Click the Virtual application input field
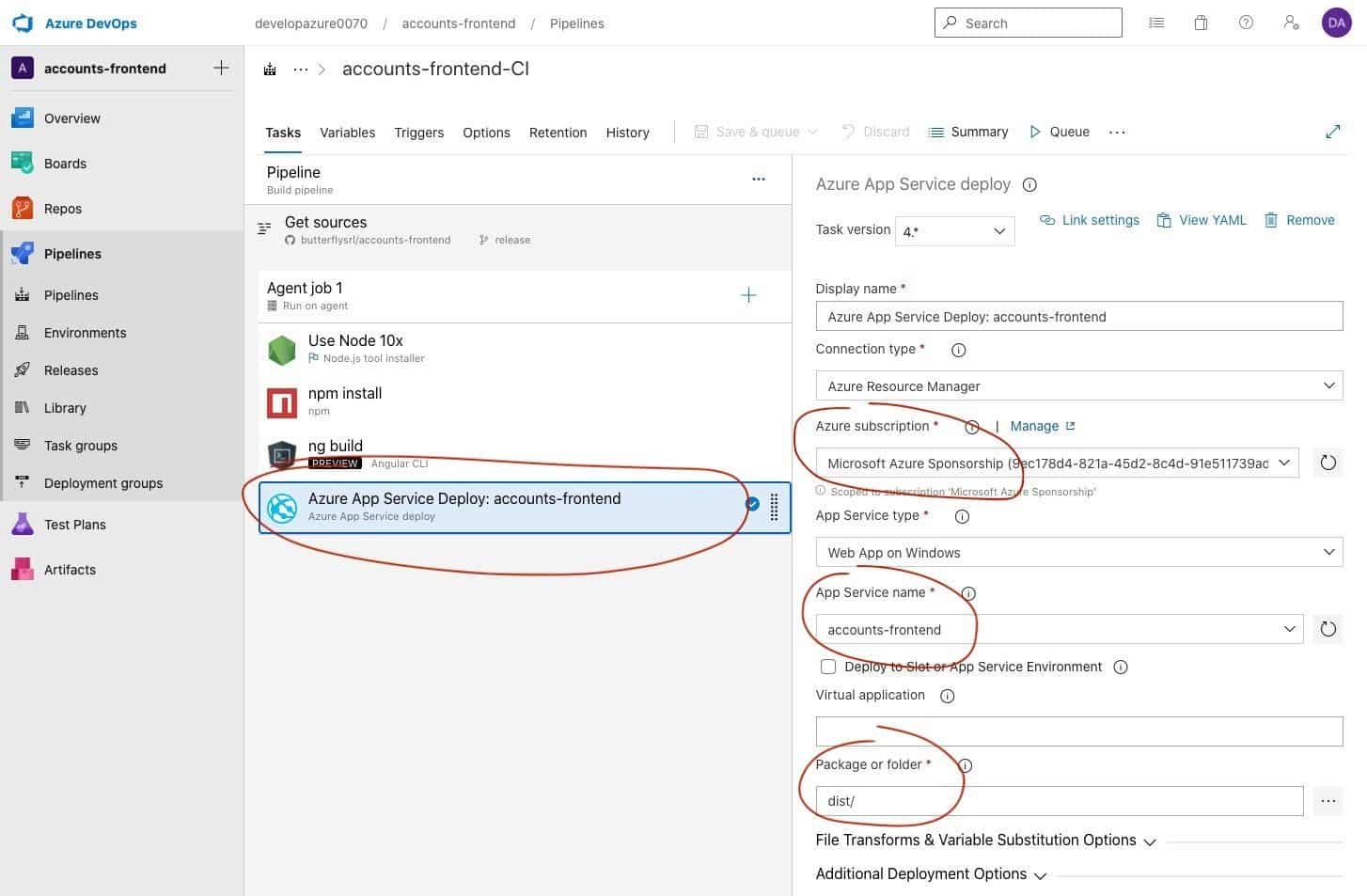This screenshot has height=896, width=1367. click(1079, 731)
